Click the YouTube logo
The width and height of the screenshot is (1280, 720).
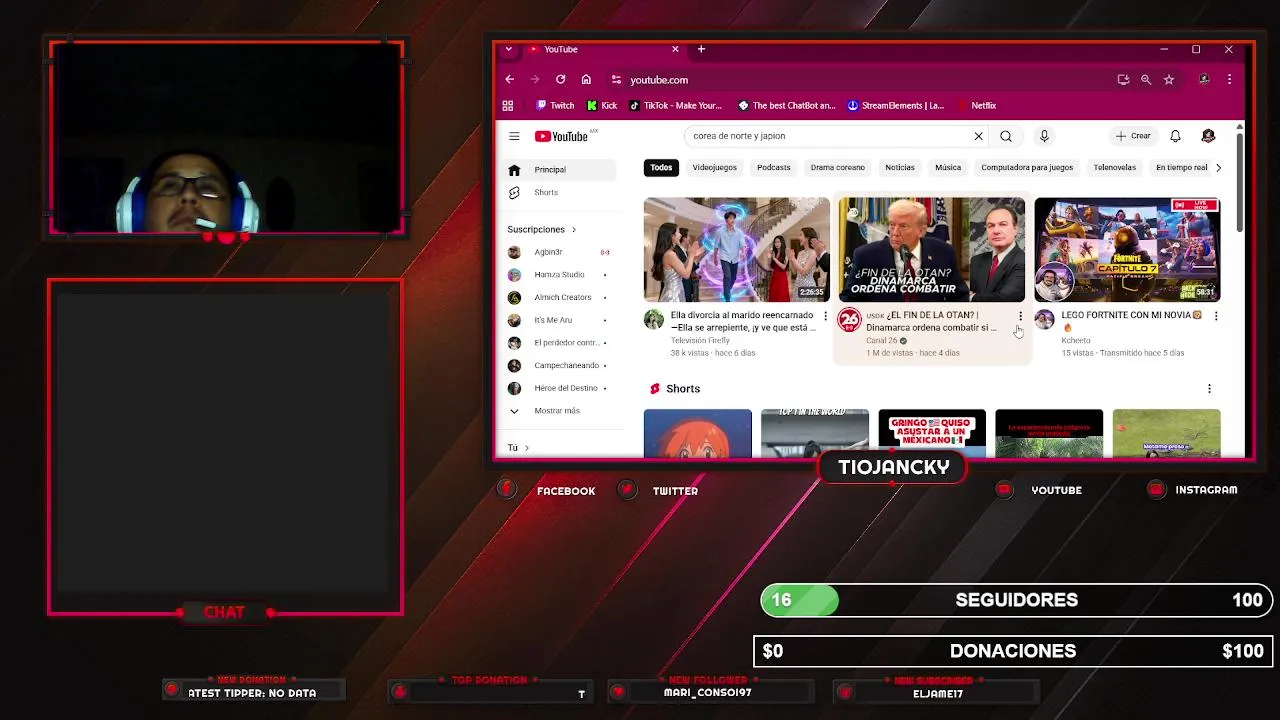click(562, 136)
